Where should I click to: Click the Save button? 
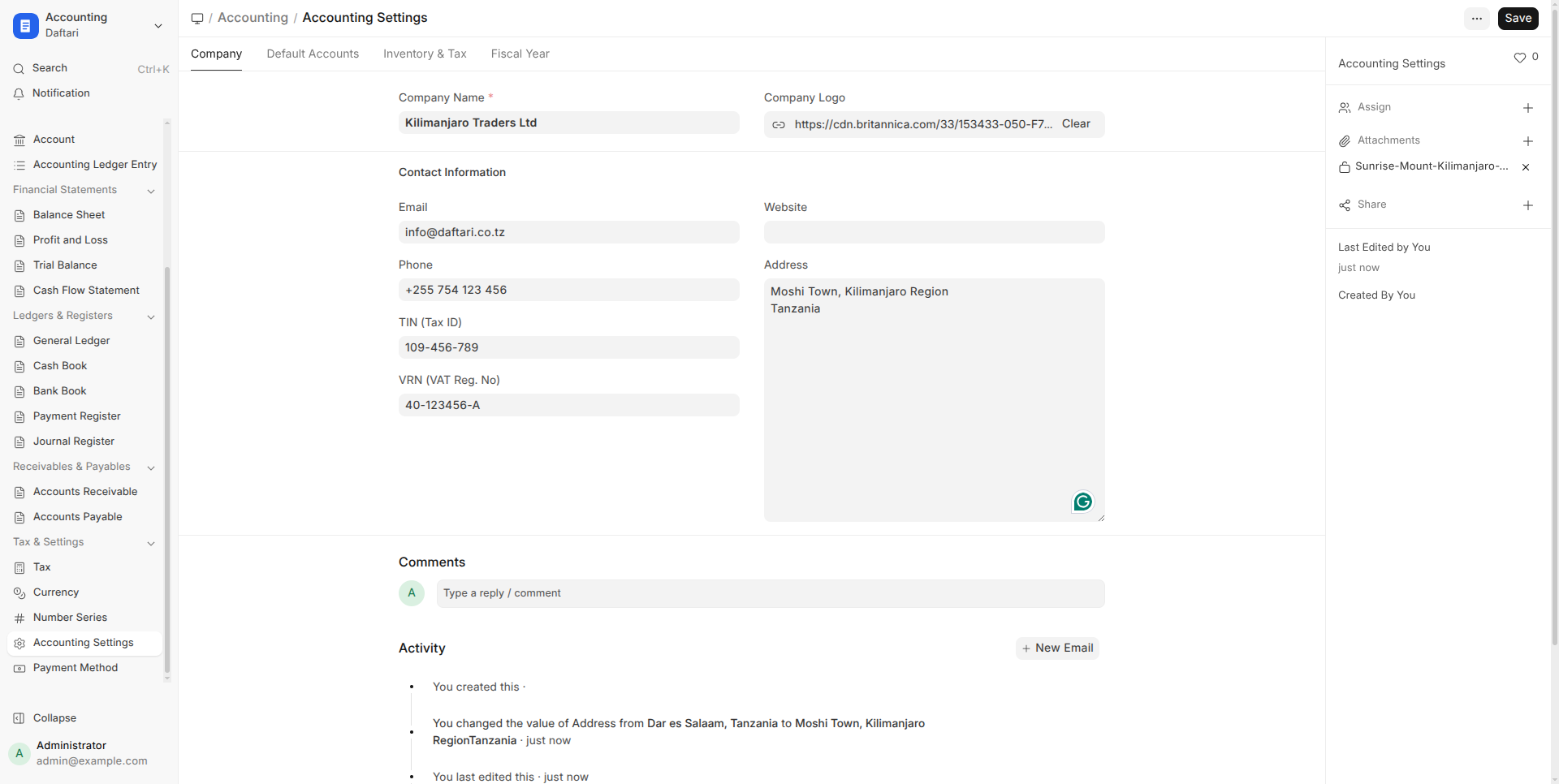pos(1518,19)
